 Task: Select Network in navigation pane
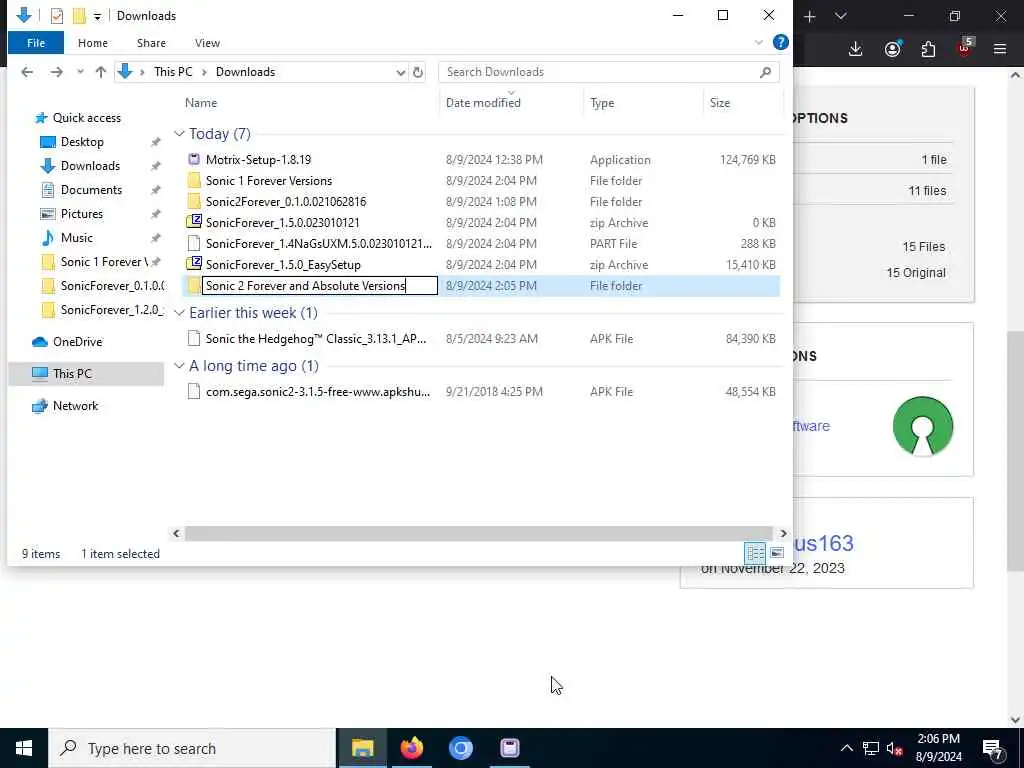(75, 406)
